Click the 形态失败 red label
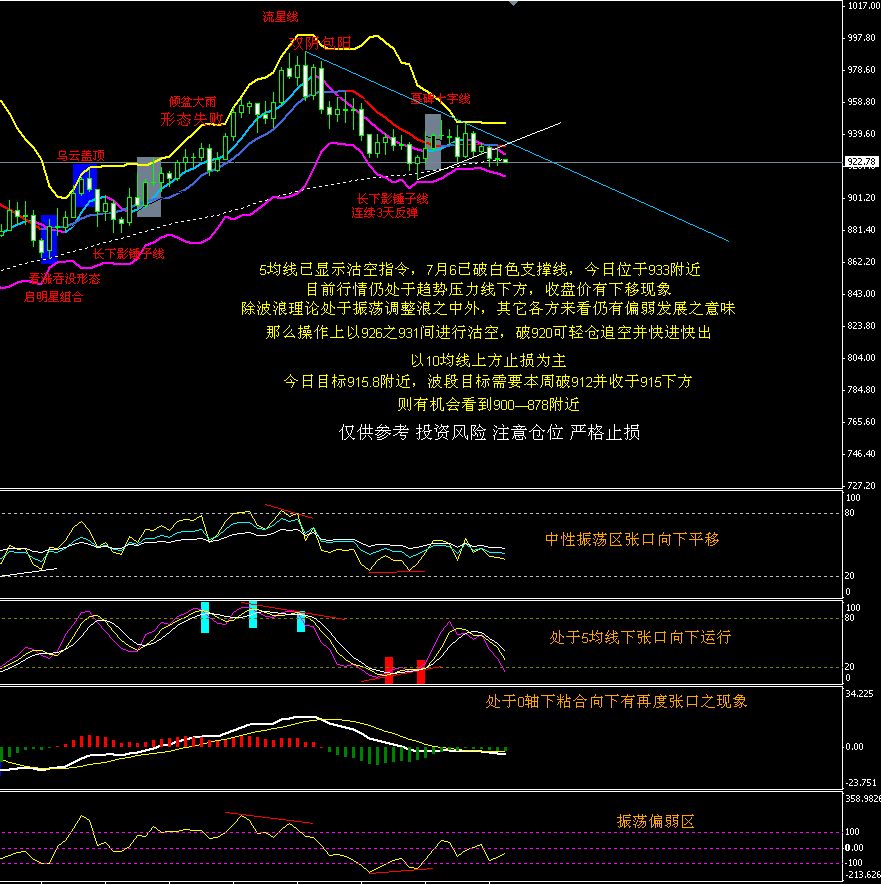 [x=191, y=118]
